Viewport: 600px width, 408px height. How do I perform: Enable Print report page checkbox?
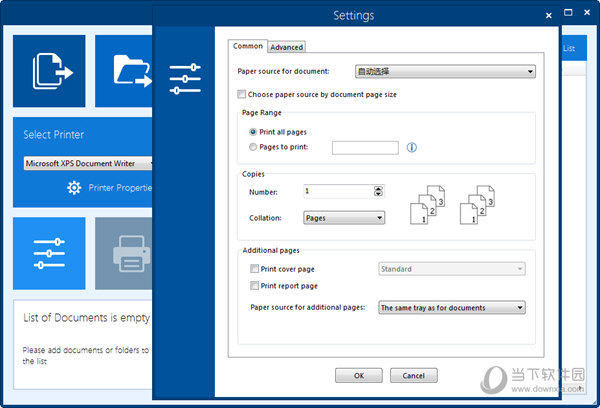(254, 286)
